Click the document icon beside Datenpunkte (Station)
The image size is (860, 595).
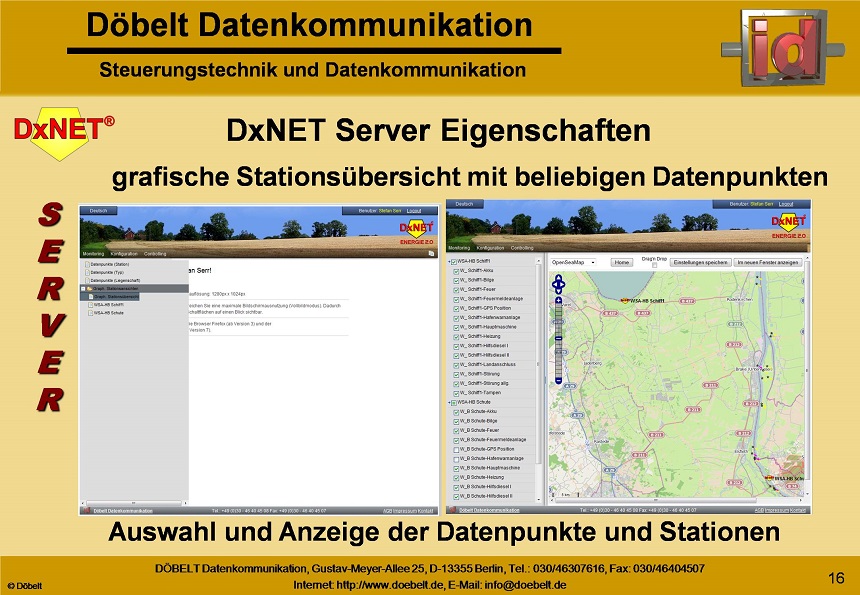[x=87, y=264]
